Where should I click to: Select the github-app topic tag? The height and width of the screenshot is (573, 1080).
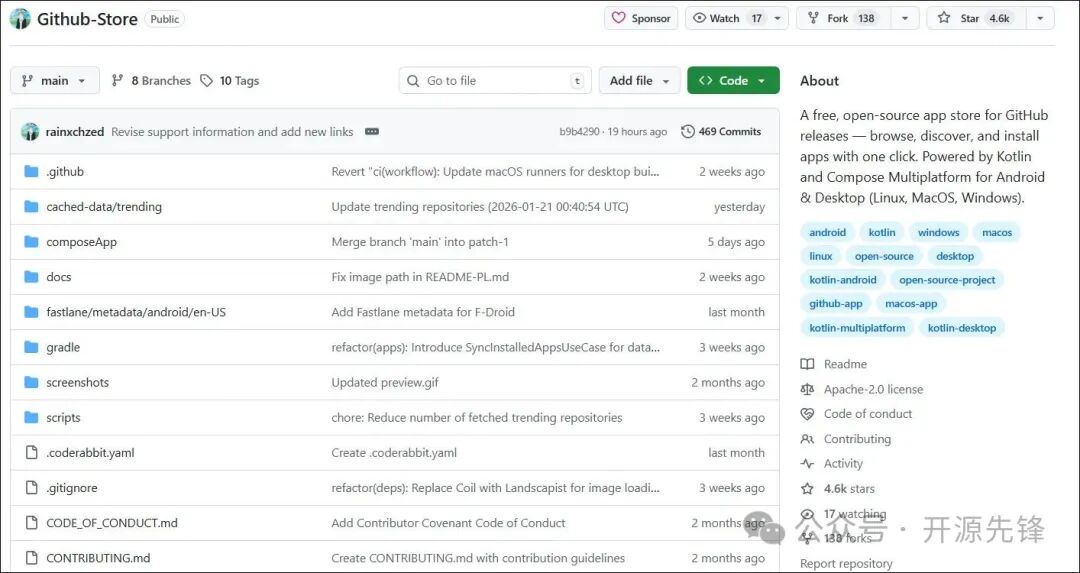pos(835,303)
